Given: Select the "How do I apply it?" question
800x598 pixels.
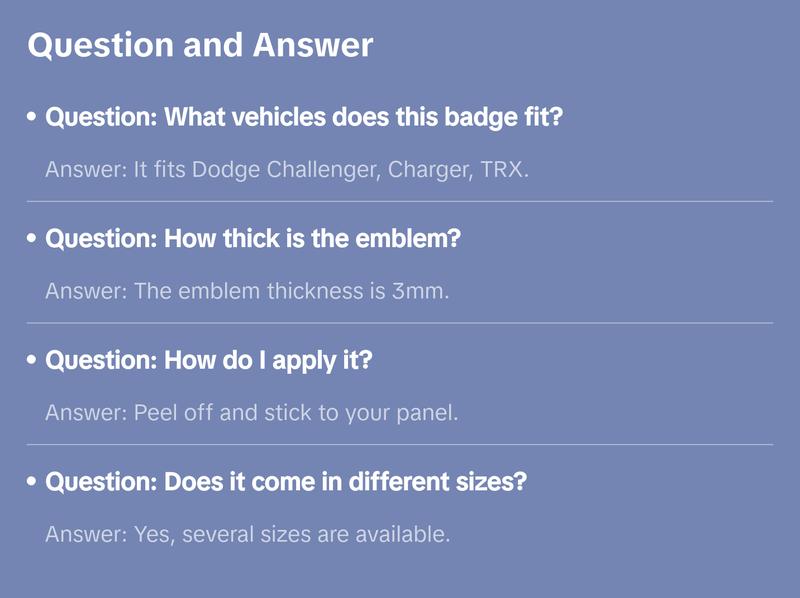Looking at the screenshot, I should [208, 360].
